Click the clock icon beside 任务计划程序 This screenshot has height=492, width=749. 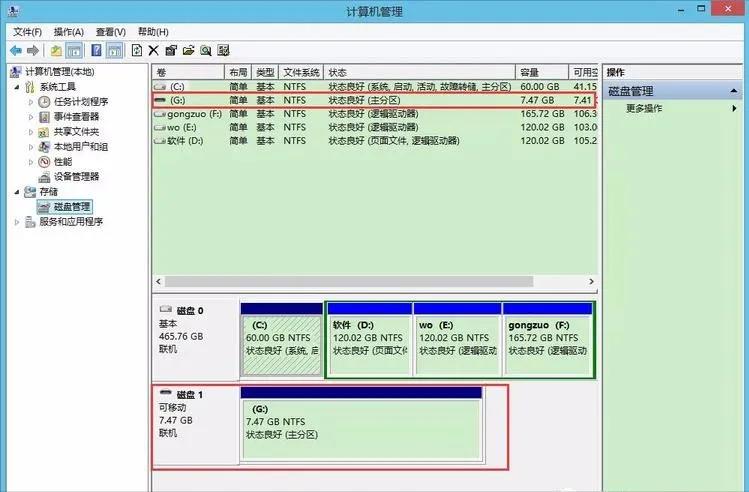pyautogui.click(x=44, y=102)
